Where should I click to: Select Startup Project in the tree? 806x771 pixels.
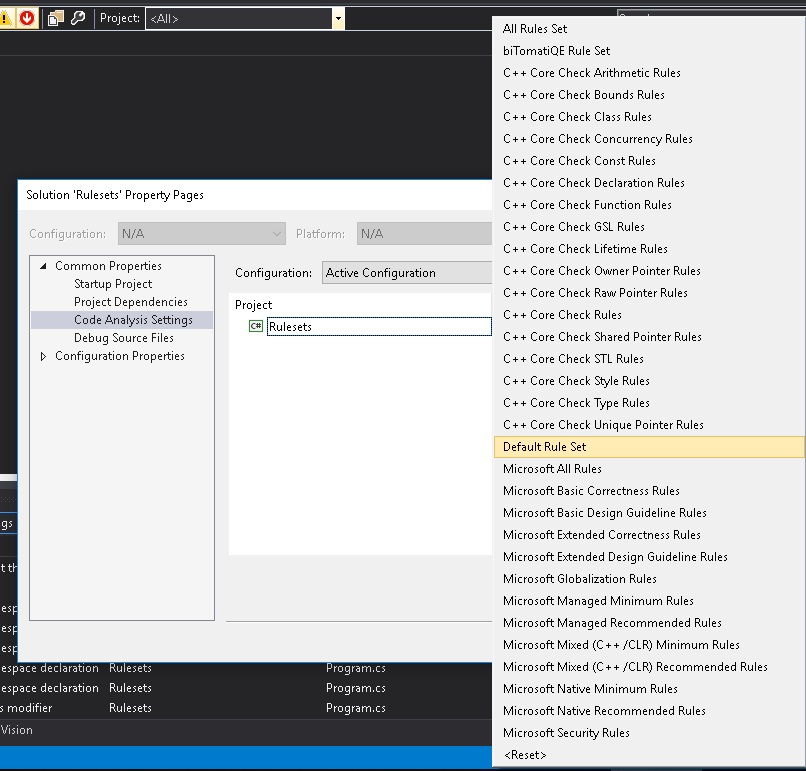112,284
